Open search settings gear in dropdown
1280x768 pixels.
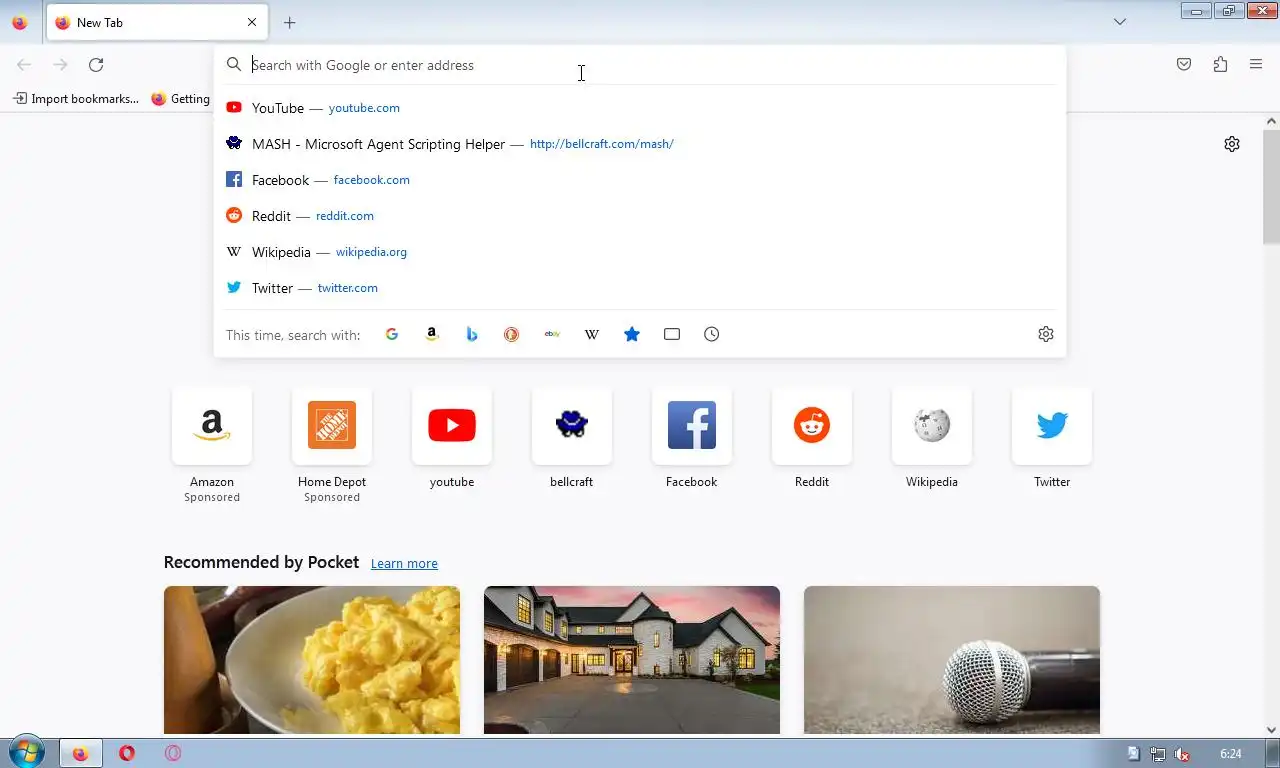1046,334
